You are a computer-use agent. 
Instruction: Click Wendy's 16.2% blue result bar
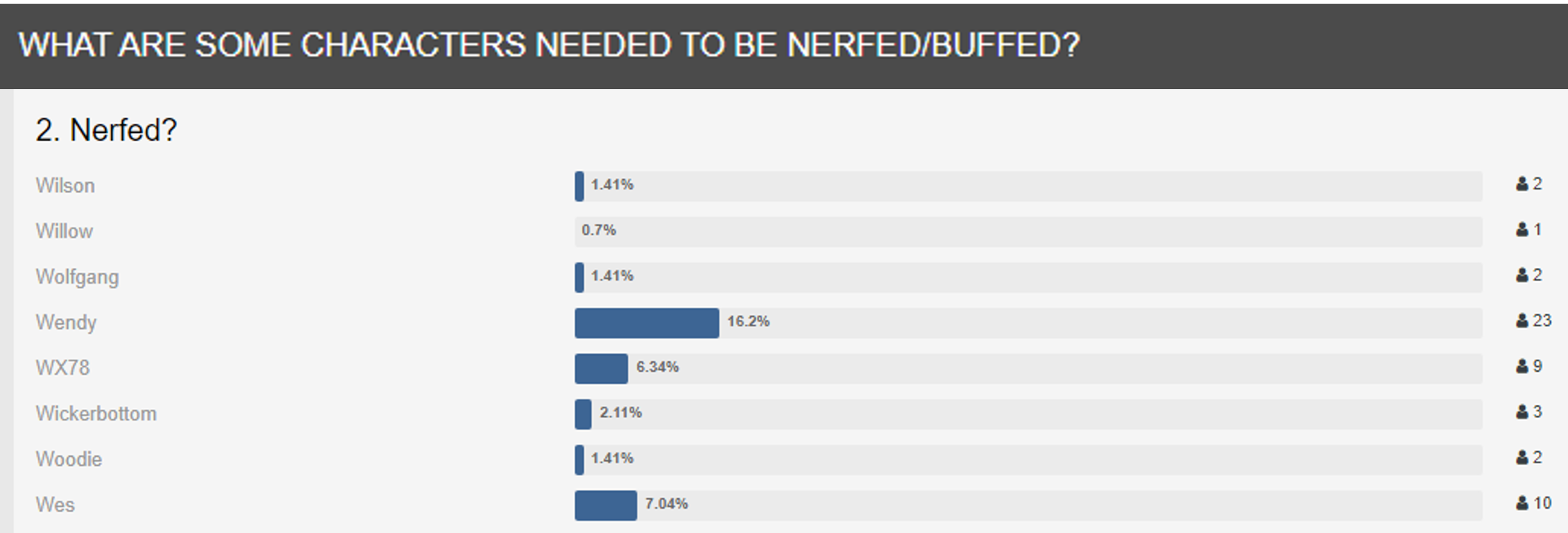point(646,322)
